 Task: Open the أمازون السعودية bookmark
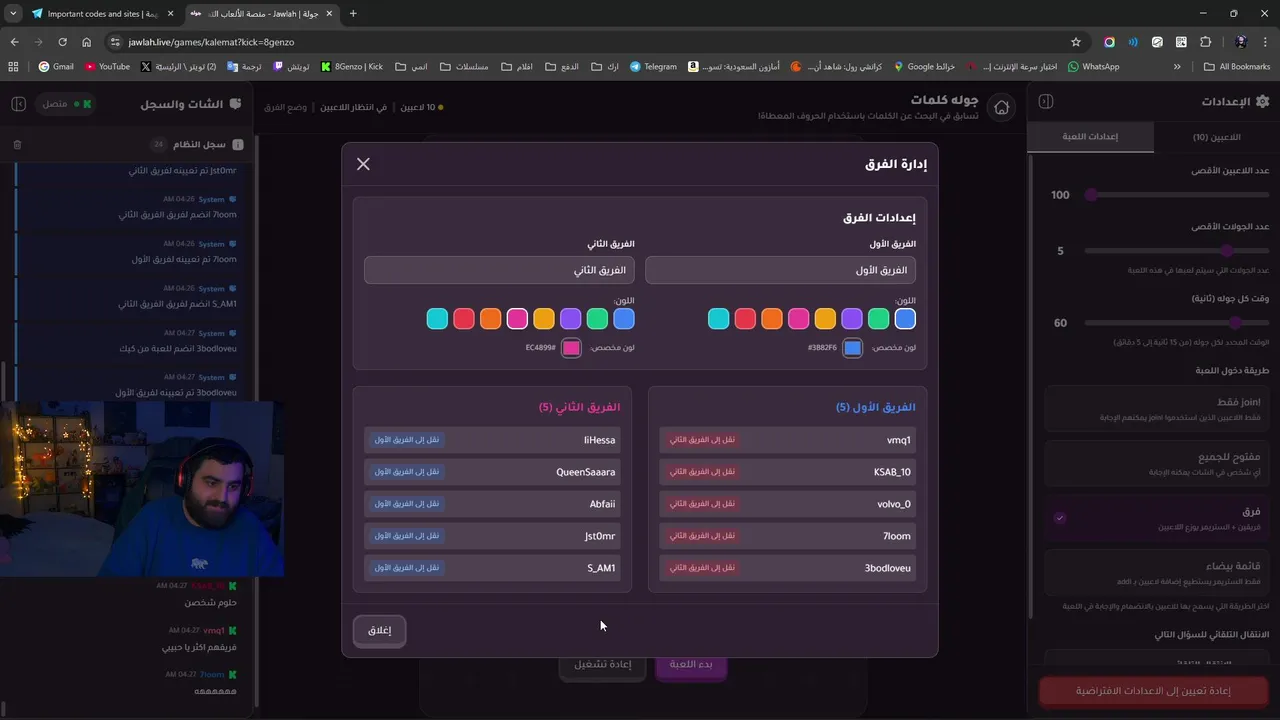[x=733, y=67]
